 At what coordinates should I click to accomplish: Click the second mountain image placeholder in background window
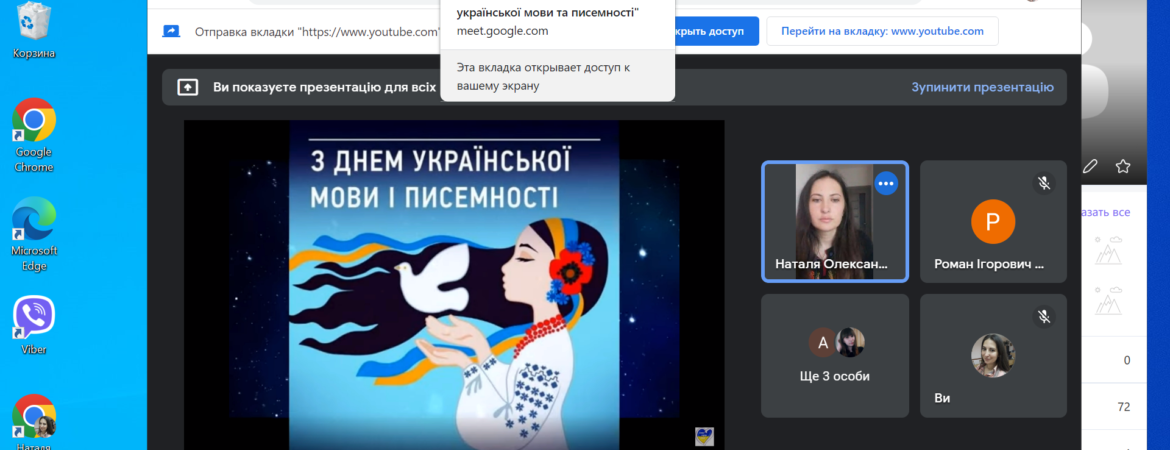(1109, 301)
